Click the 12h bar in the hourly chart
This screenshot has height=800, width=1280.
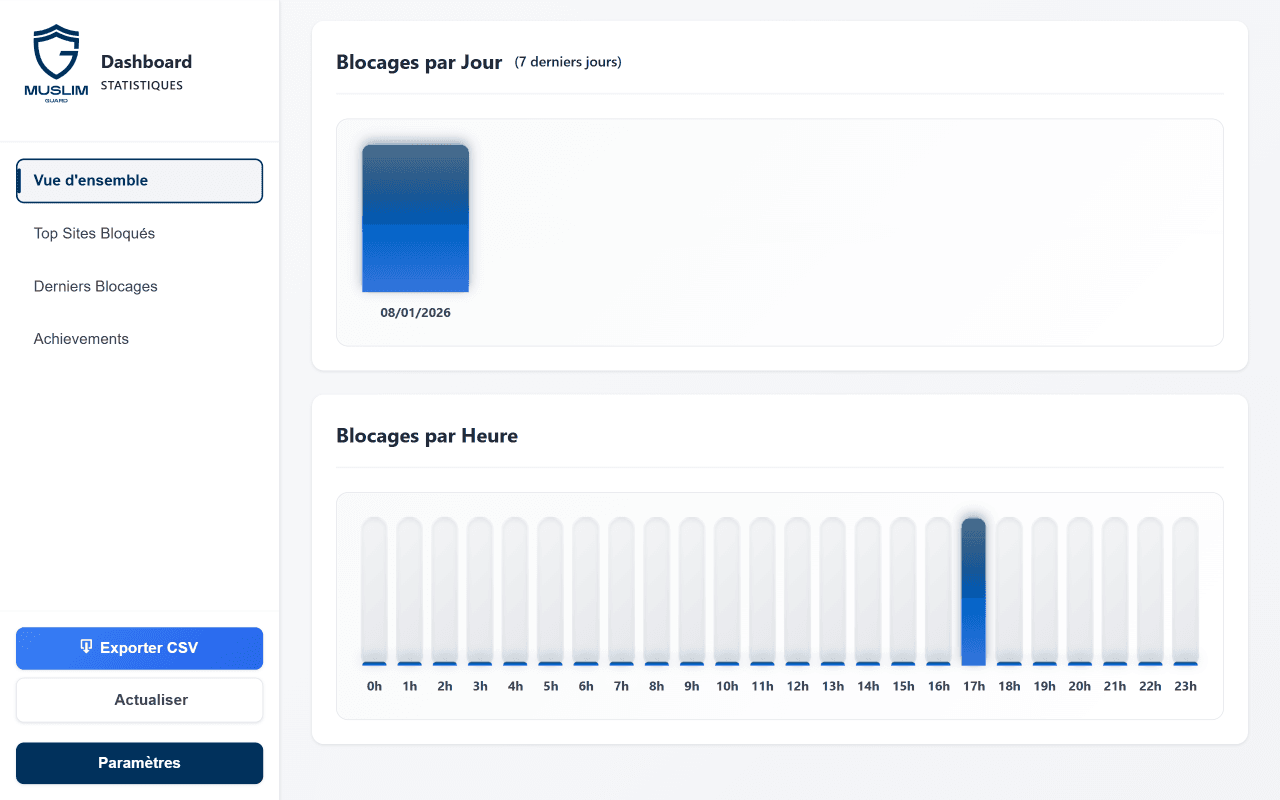coord(797,590)
